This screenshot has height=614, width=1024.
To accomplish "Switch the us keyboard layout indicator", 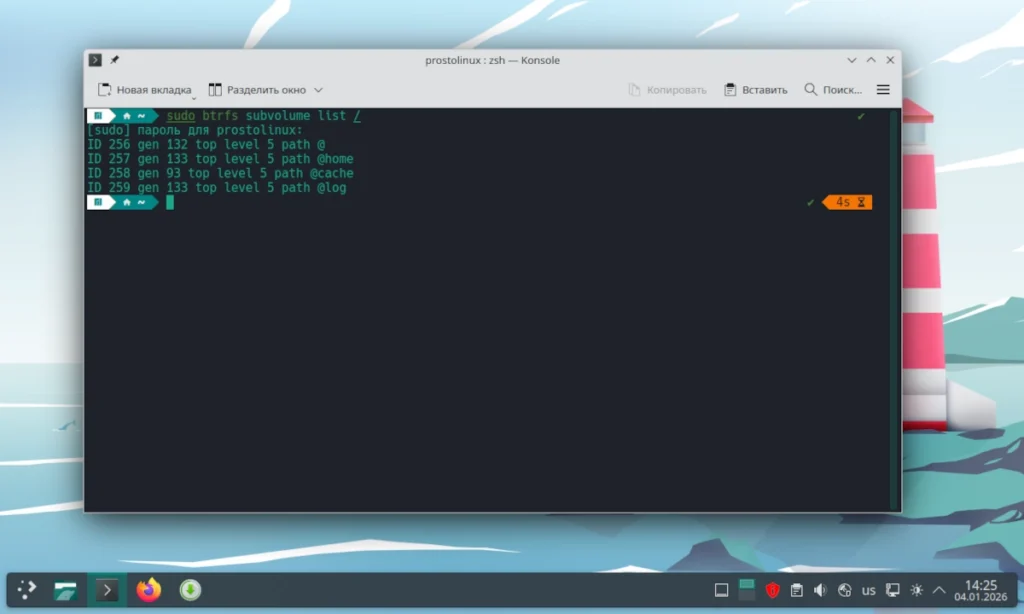I will pyautogui.click(x=869, y=590).
